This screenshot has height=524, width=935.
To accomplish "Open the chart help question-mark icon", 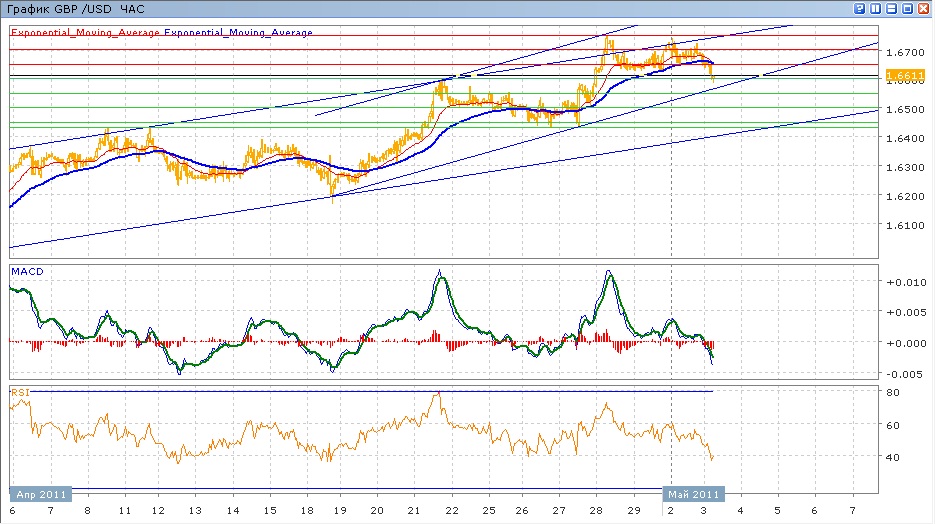I will click(859, 8).
